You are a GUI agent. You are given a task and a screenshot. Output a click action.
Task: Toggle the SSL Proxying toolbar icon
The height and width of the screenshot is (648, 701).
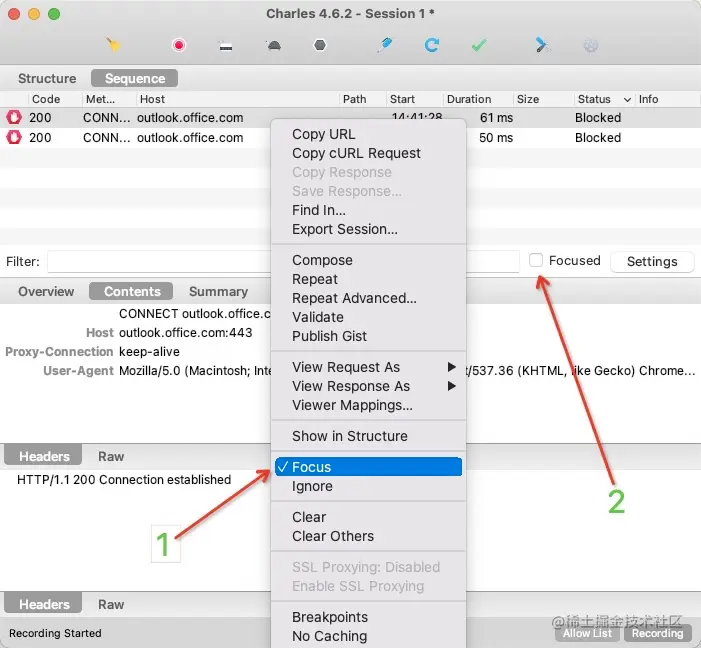(x=226, y=46)
